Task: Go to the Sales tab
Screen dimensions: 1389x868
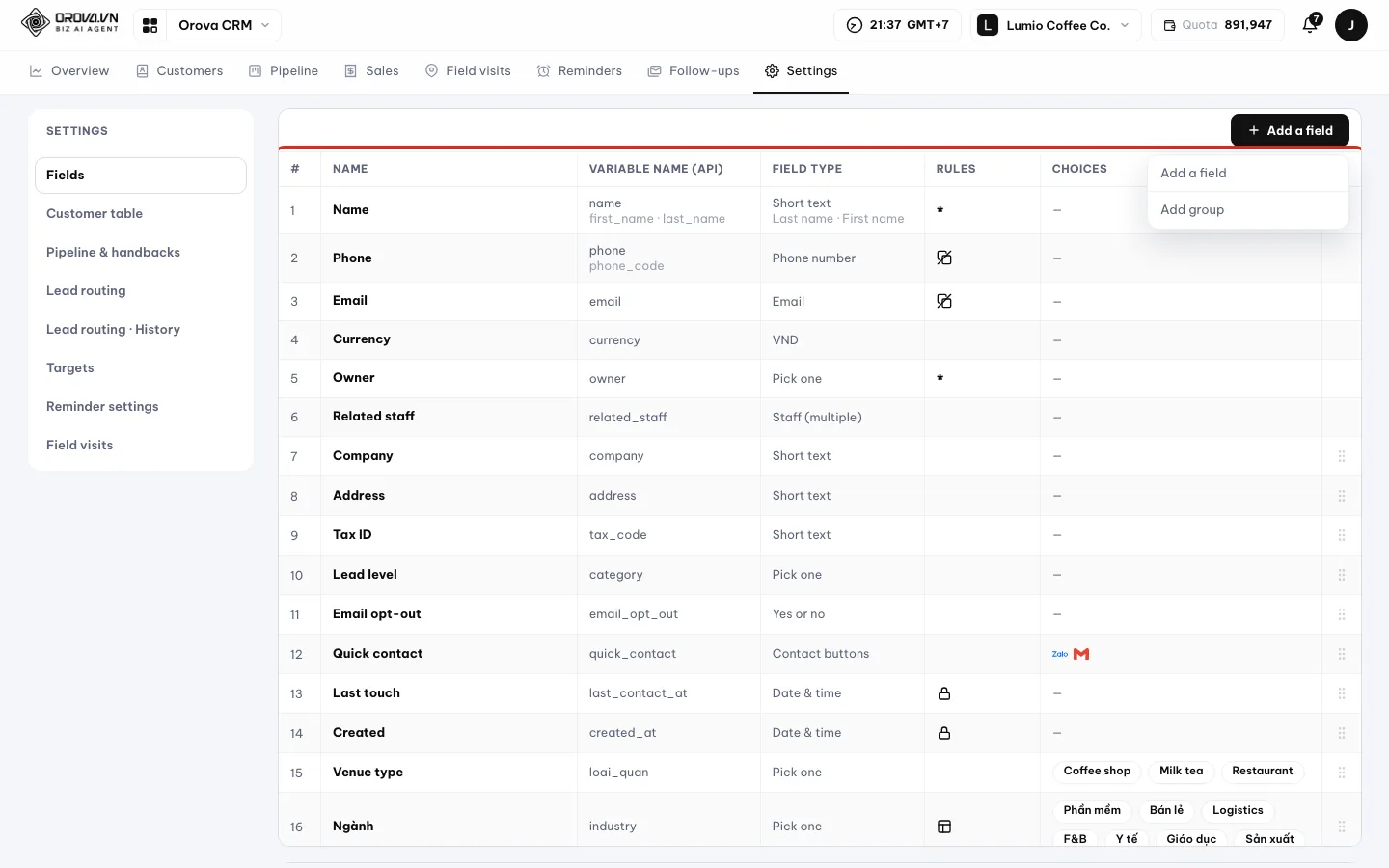Action: pos(371,71)
